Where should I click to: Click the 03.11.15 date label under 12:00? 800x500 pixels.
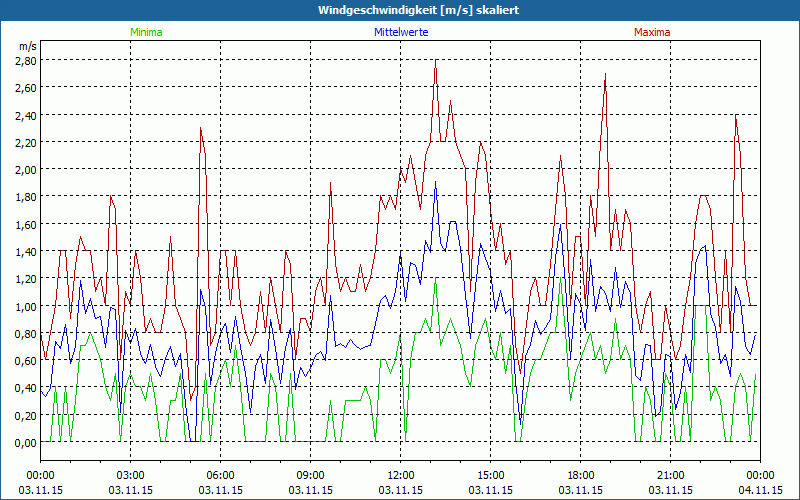pyautogui.click(x=401, y=490)
